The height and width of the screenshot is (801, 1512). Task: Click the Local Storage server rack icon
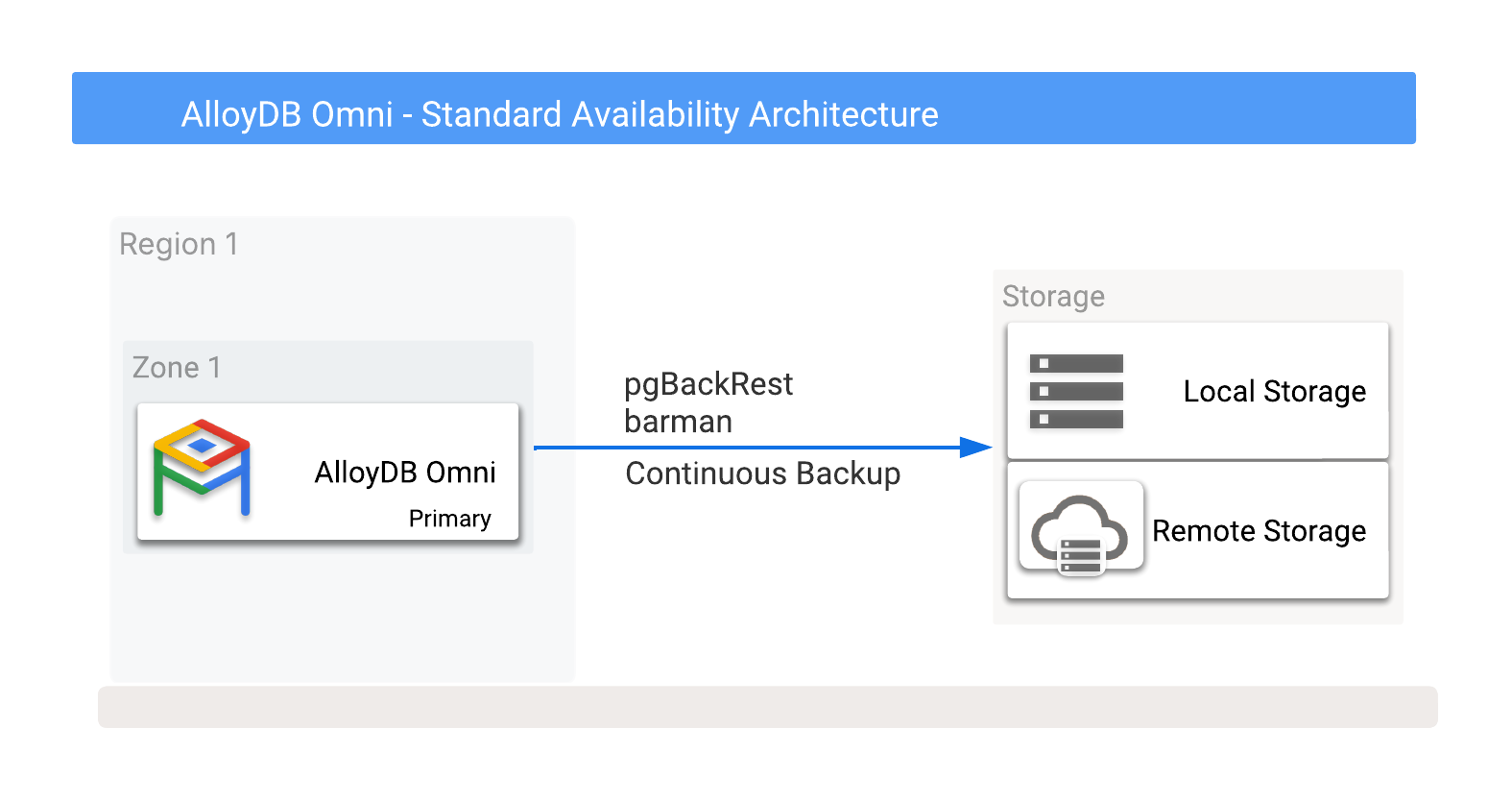[x=1076, y=391]
